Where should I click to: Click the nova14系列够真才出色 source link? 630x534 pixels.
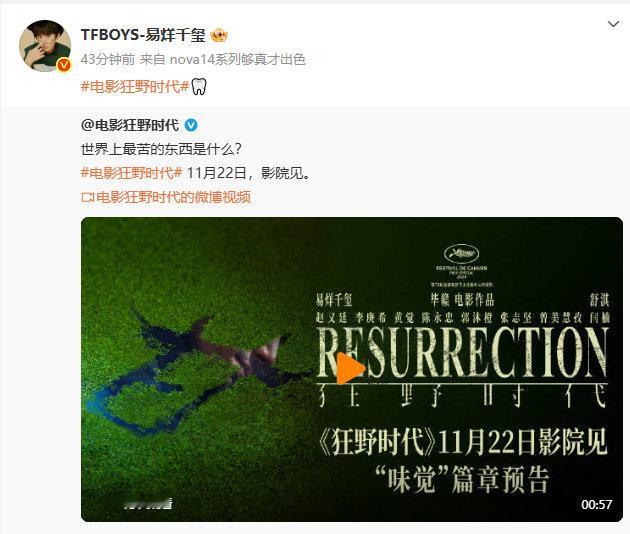(x=237, y=60)
